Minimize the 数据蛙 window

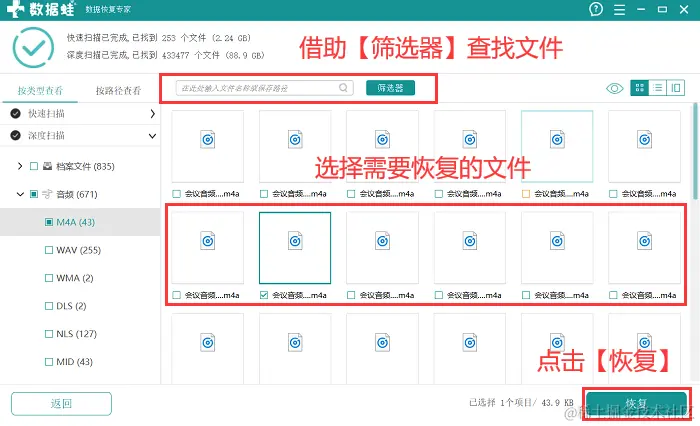(x=641, y=9)
